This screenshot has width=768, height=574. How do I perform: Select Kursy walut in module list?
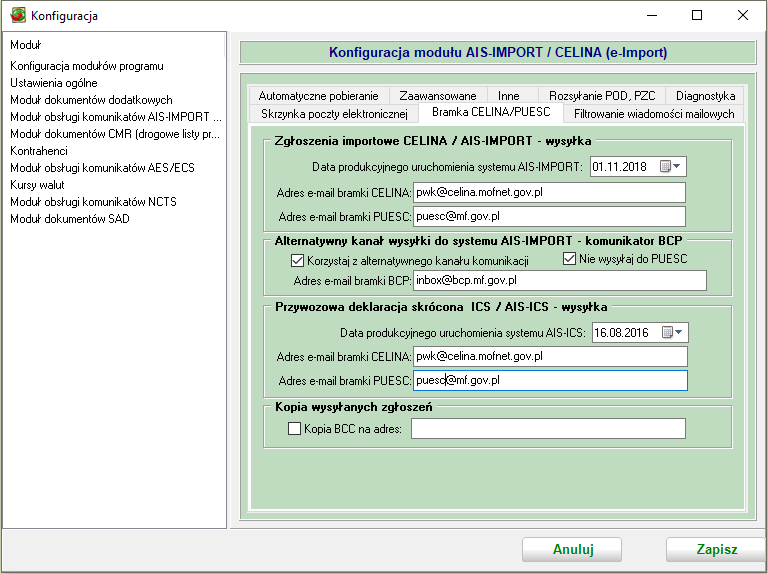coord(37,185)
